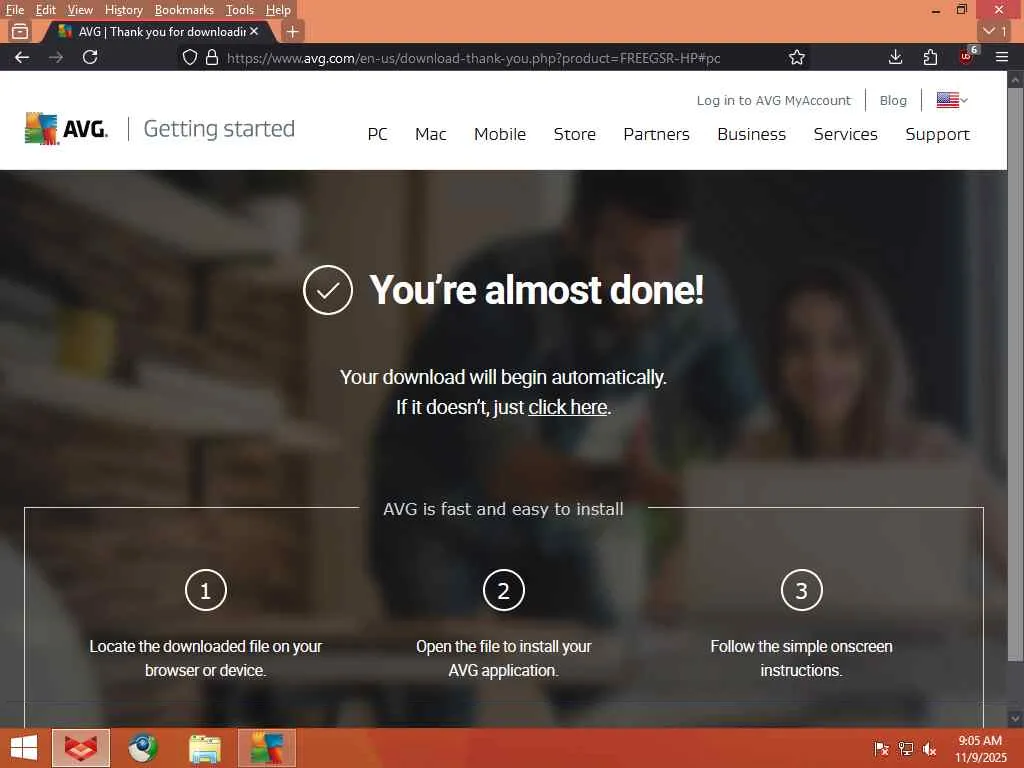Open File Explorer from taskbar
This screenshot has width=1024, height=768.
click(x=205, y=748)
